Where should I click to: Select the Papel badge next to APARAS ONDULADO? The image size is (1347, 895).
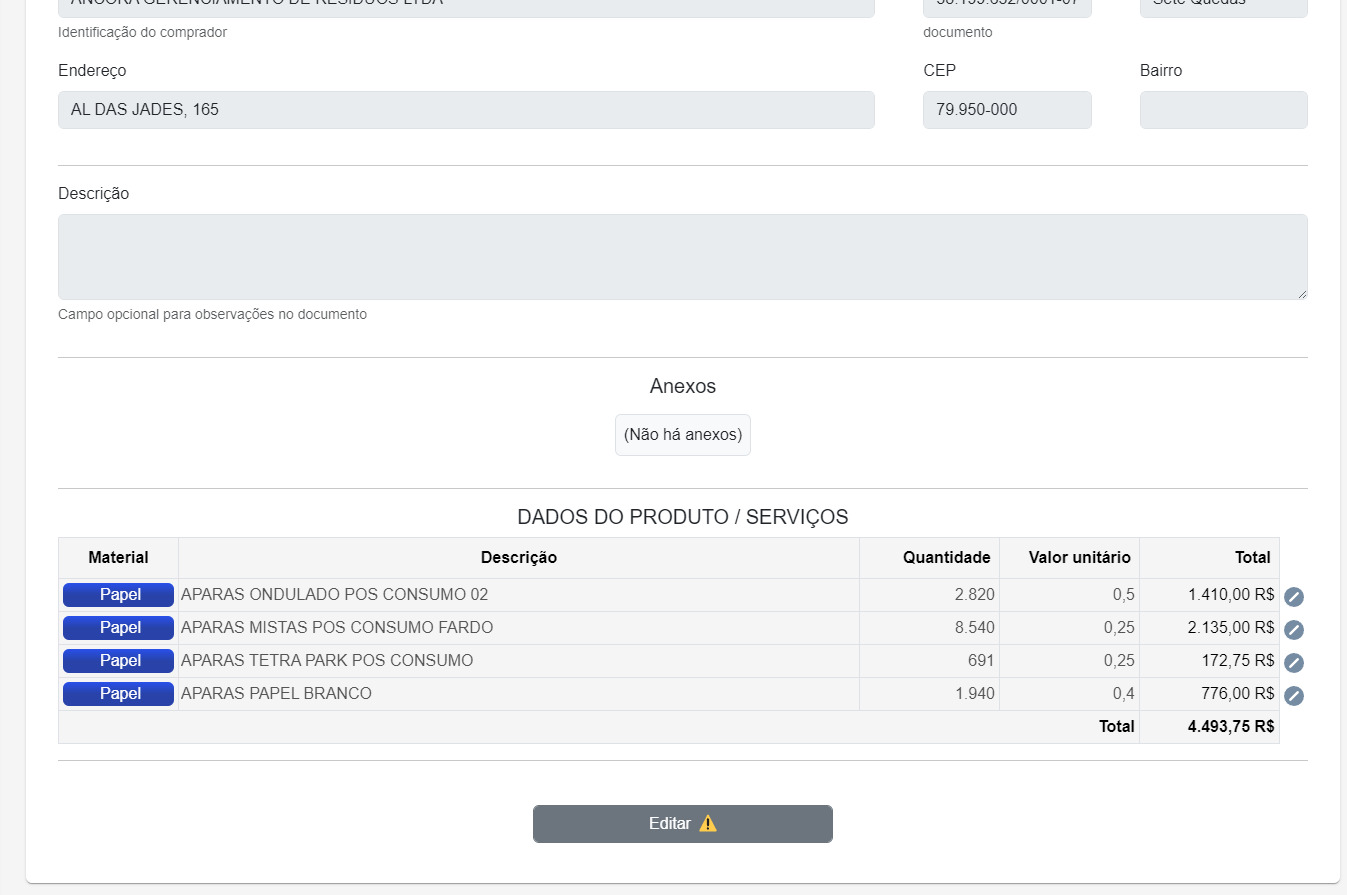point(118,594)
